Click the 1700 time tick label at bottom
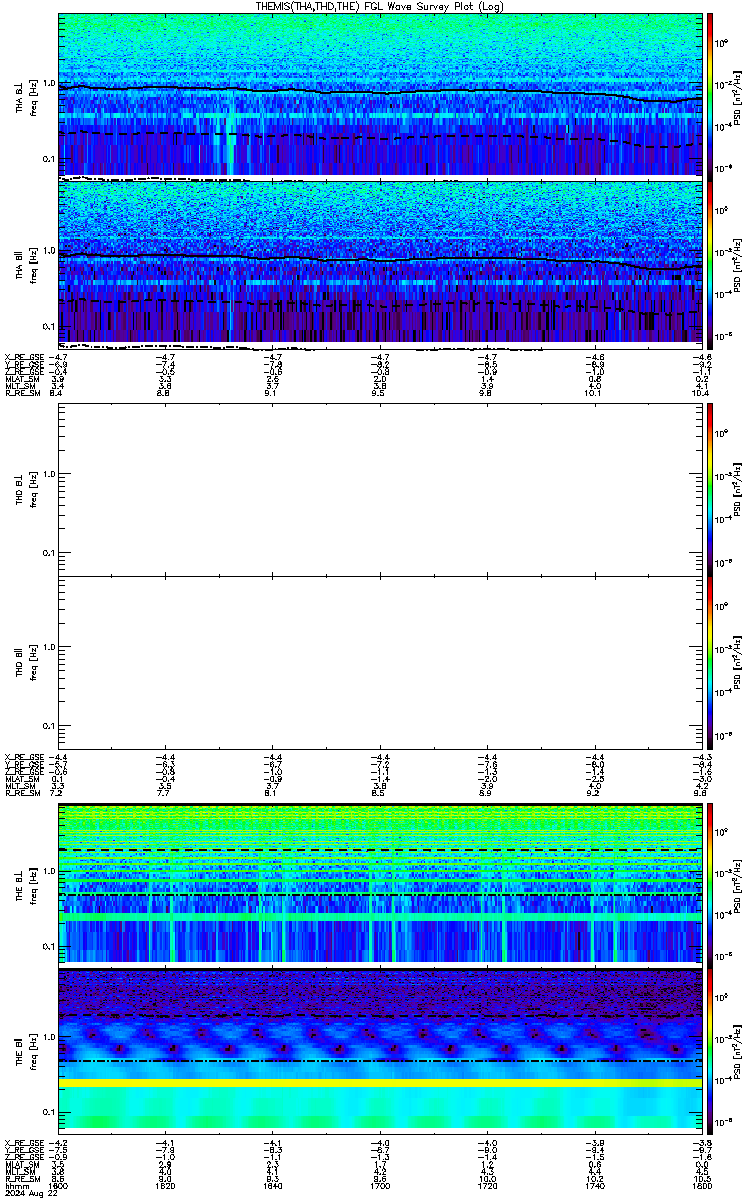750x1200 pixels. pos(380,1187)
